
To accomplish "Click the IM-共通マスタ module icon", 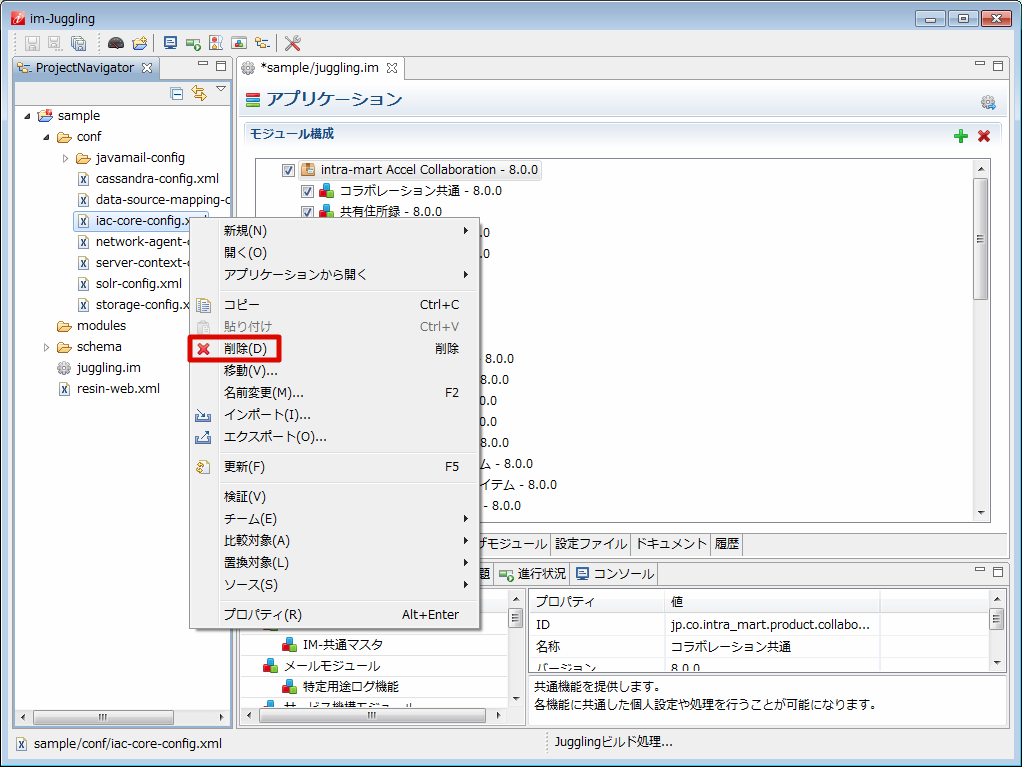I will coord(289,644).
